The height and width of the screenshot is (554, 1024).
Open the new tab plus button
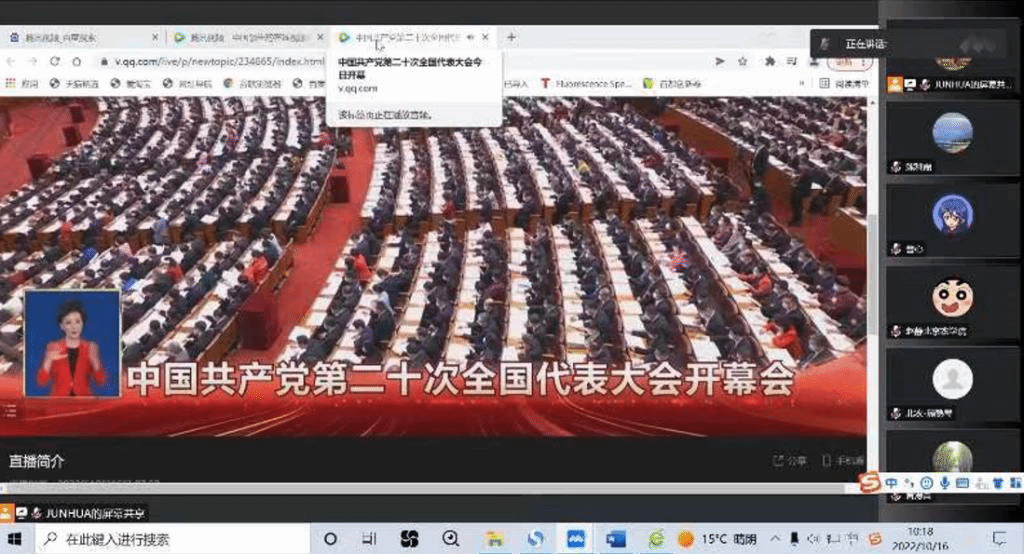tap(511, 37)
